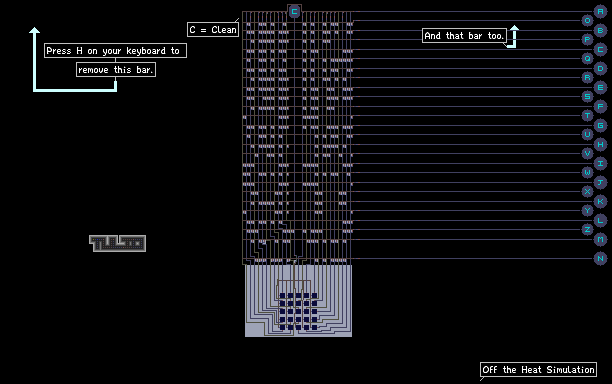Click the round letter Z button
The height and width of the screenshot is (384, 612).
[587, 229]
